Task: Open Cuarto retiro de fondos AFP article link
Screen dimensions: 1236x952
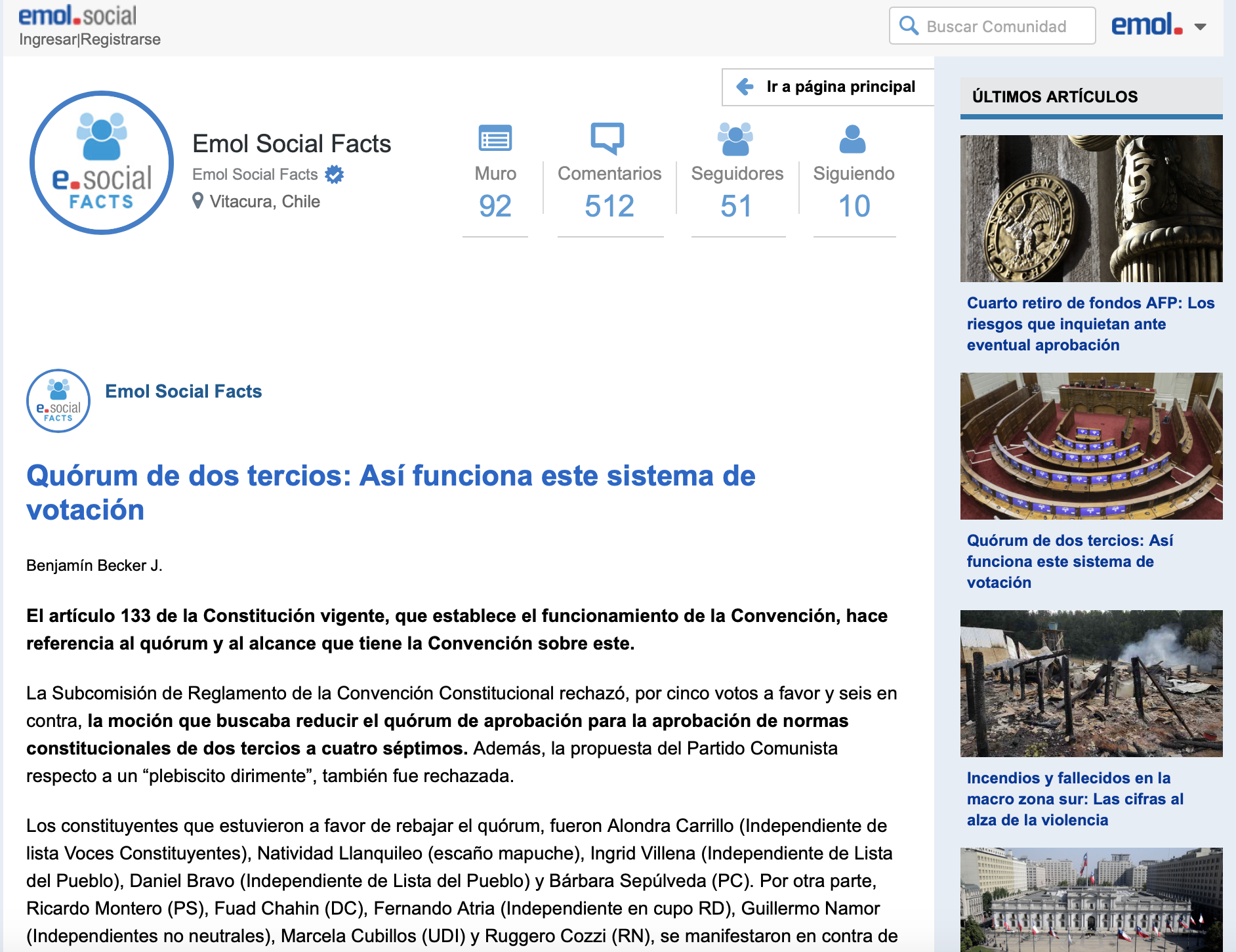Action: (1090, 324)
